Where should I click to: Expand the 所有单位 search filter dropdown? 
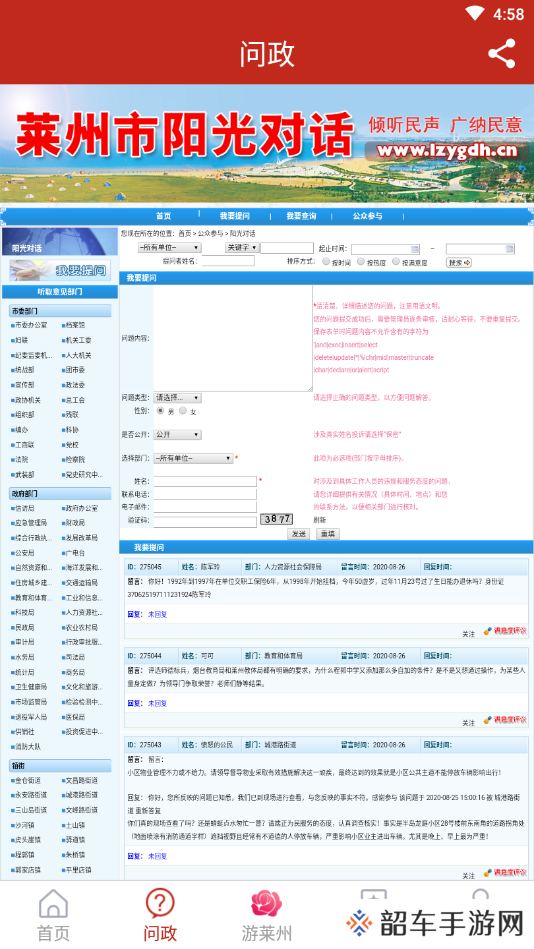(170, 248)
